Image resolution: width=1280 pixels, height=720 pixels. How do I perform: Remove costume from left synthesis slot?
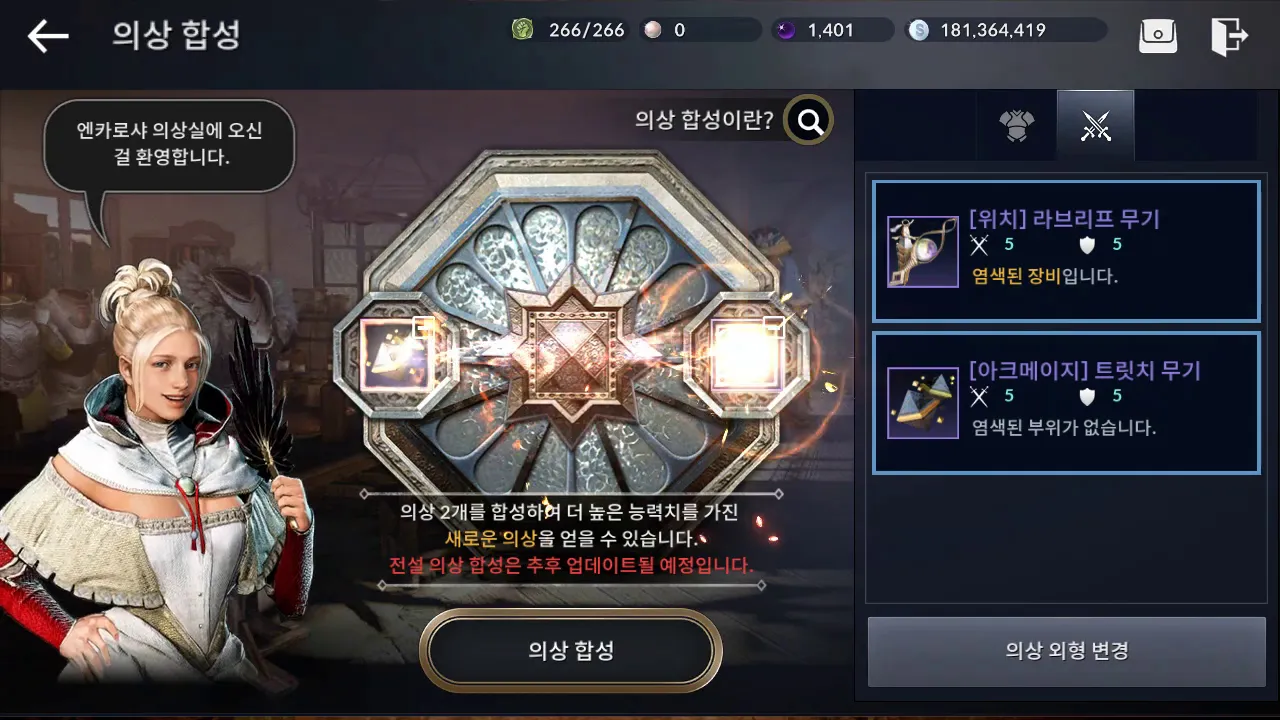(397, 356)
